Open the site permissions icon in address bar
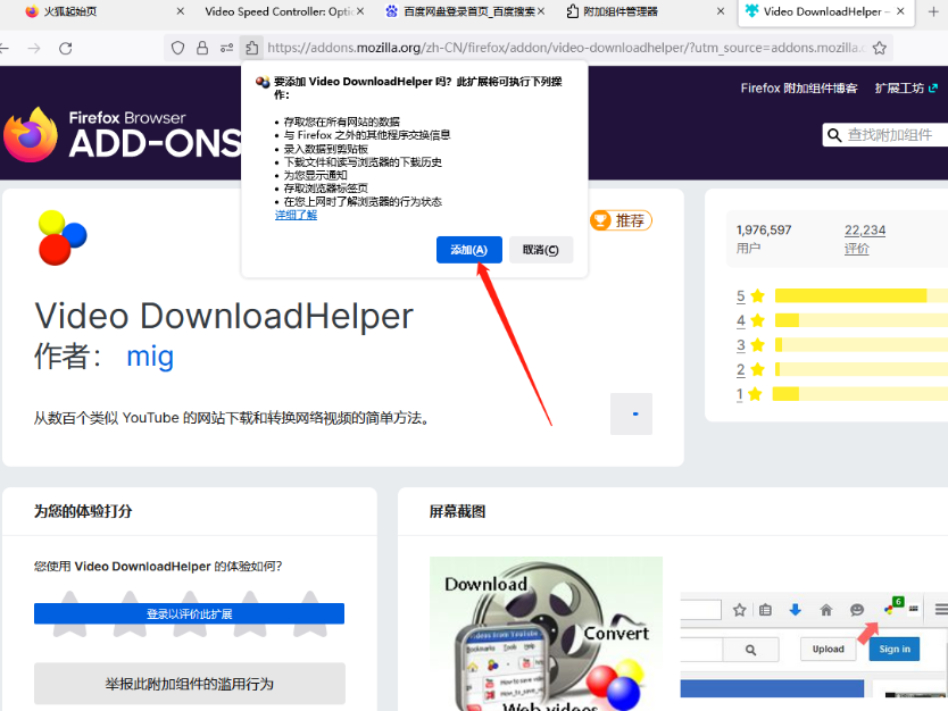Image resolution: width=948 pixels, height=711 pixels. (227, 48)
